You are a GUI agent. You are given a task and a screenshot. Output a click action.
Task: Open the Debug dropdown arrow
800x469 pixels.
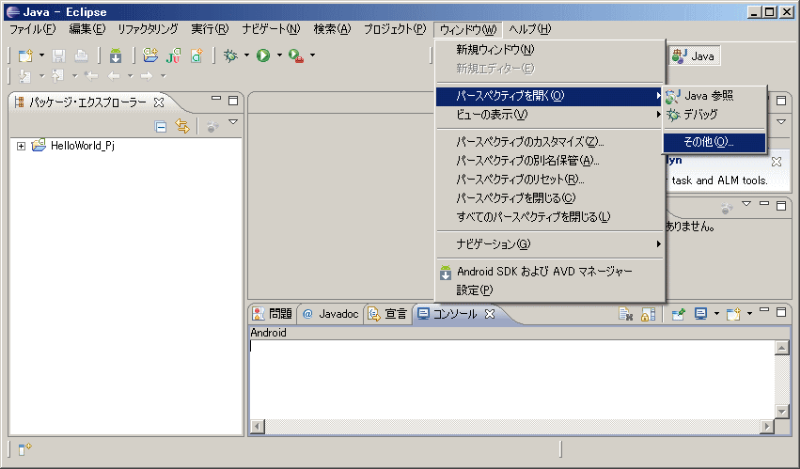[246, 55]
